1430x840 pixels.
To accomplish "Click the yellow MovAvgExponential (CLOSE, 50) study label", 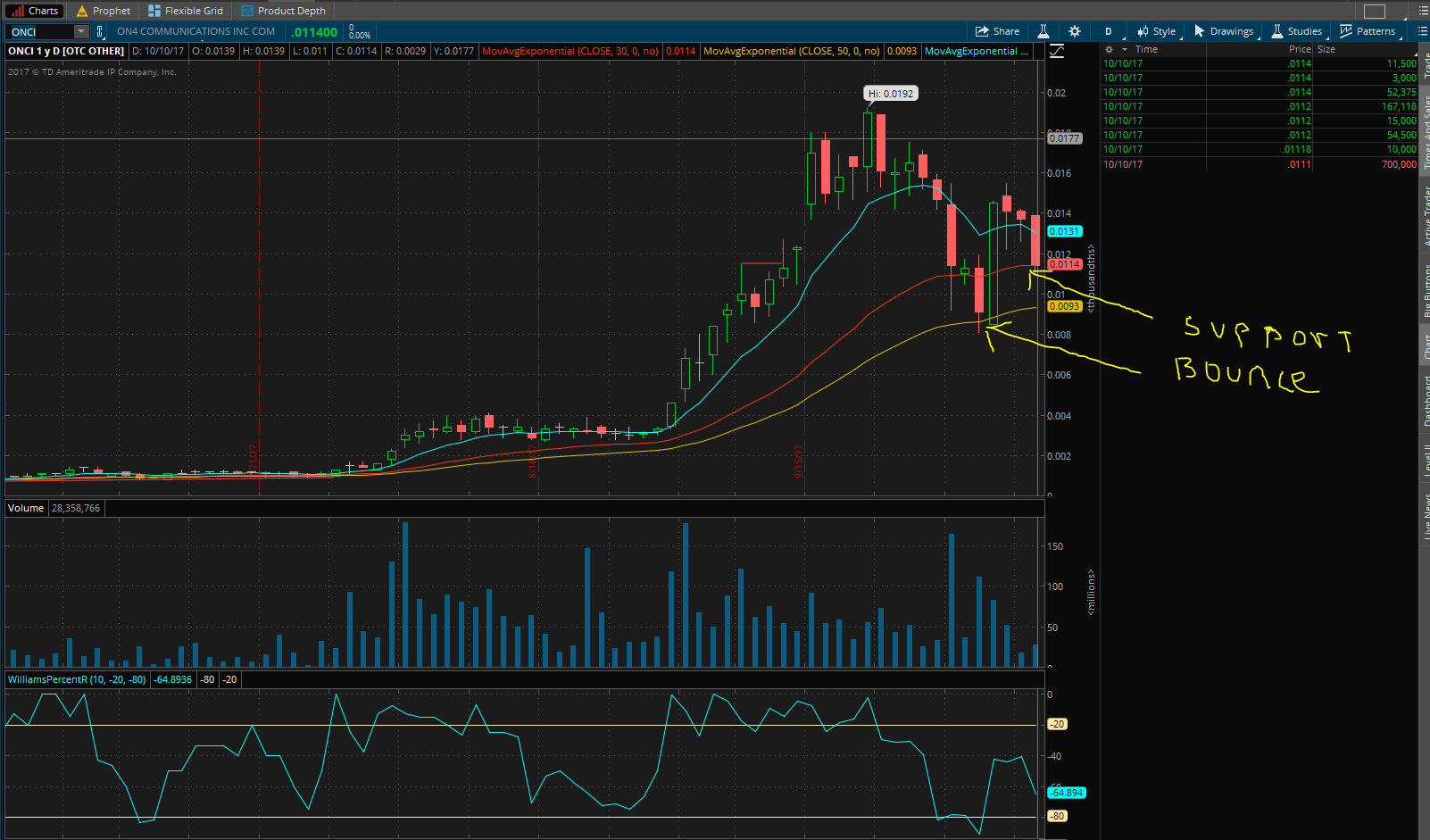I will [x=791, y=51].
